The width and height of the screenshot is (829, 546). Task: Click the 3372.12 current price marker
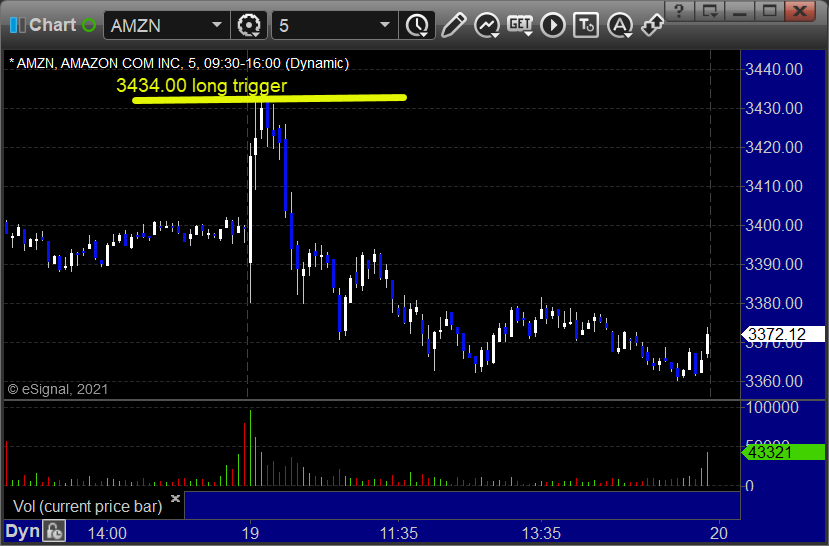tap(783, 334)
